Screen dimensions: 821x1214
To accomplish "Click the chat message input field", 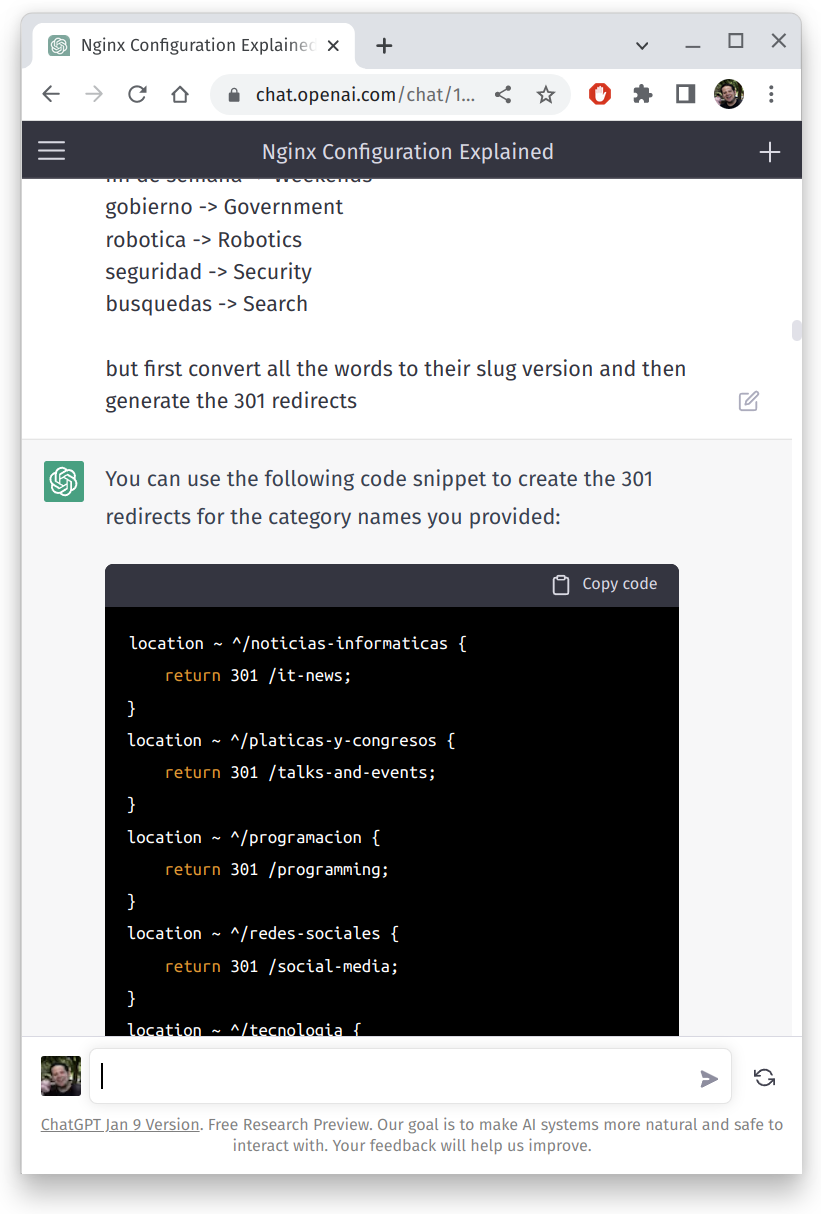I will tap(395, 1077).
